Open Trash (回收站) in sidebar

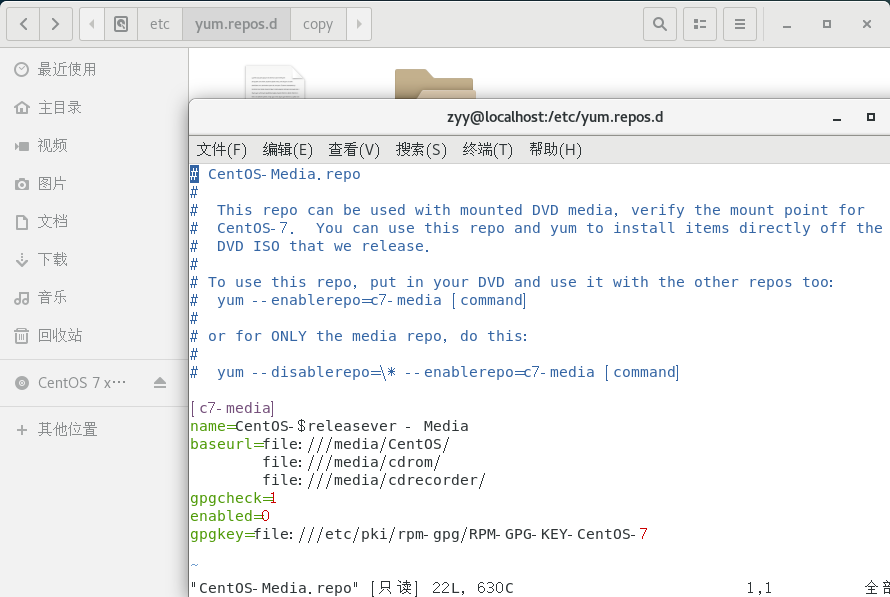tap(94, 335)
